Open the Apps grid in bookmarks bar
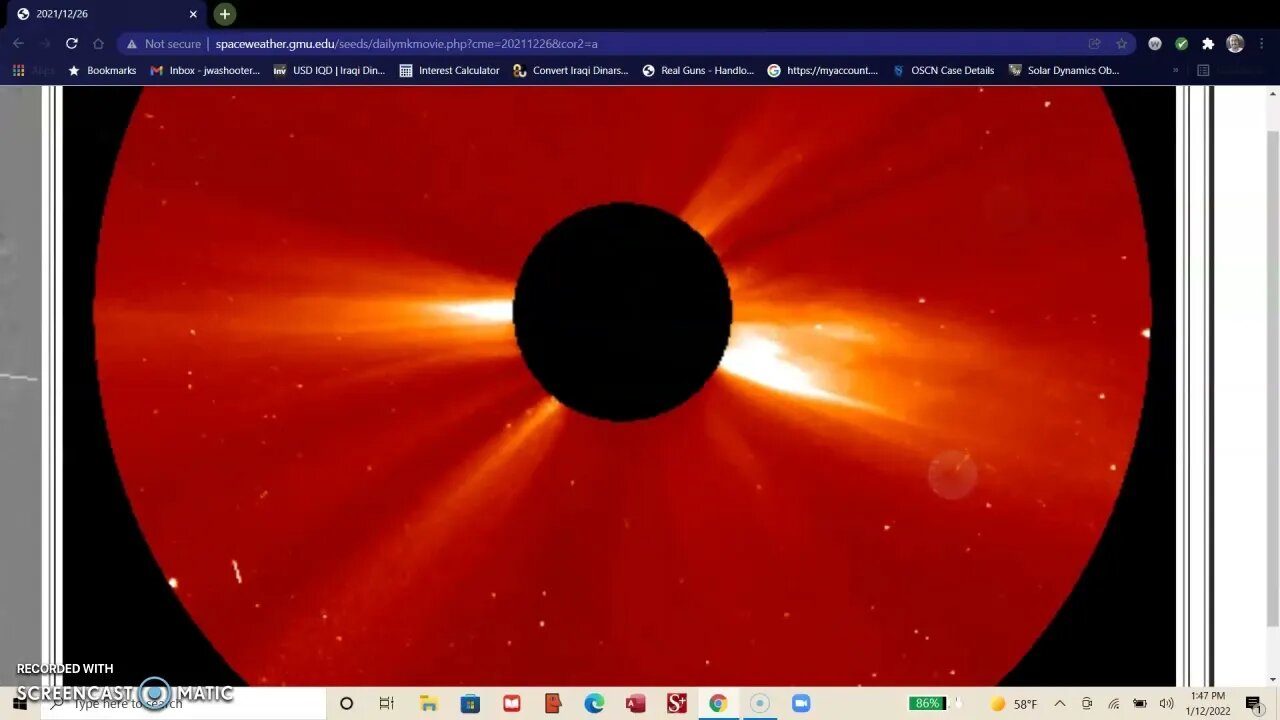Image resolution: width=1280 pixels, height=720 pixels. click(x=34, y=71)
